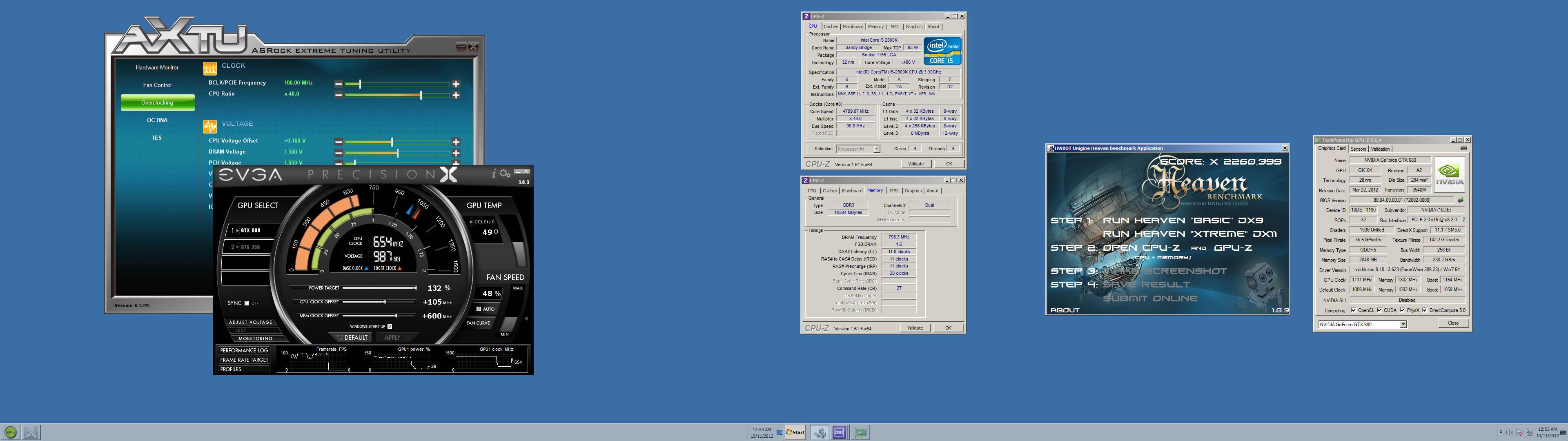Viewport: 1568px width, 441px height.
Task: Adjust the POWER TARGET slider
Action: (x=379, y=287)
